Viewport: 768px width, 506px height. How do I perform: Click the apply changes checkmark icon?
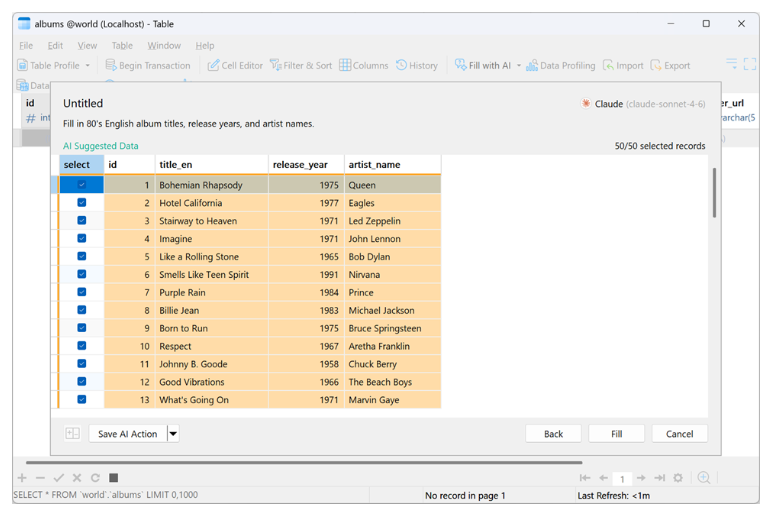click(x=59, y=478)
